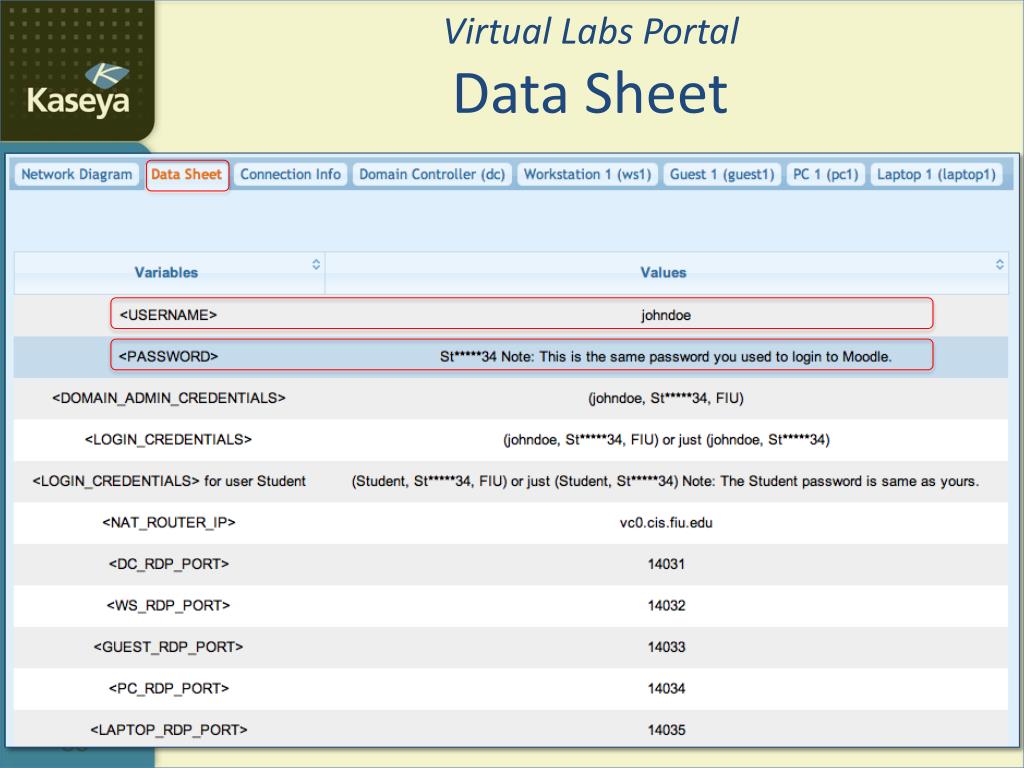Click the Kaseya logo

(78, 91)
